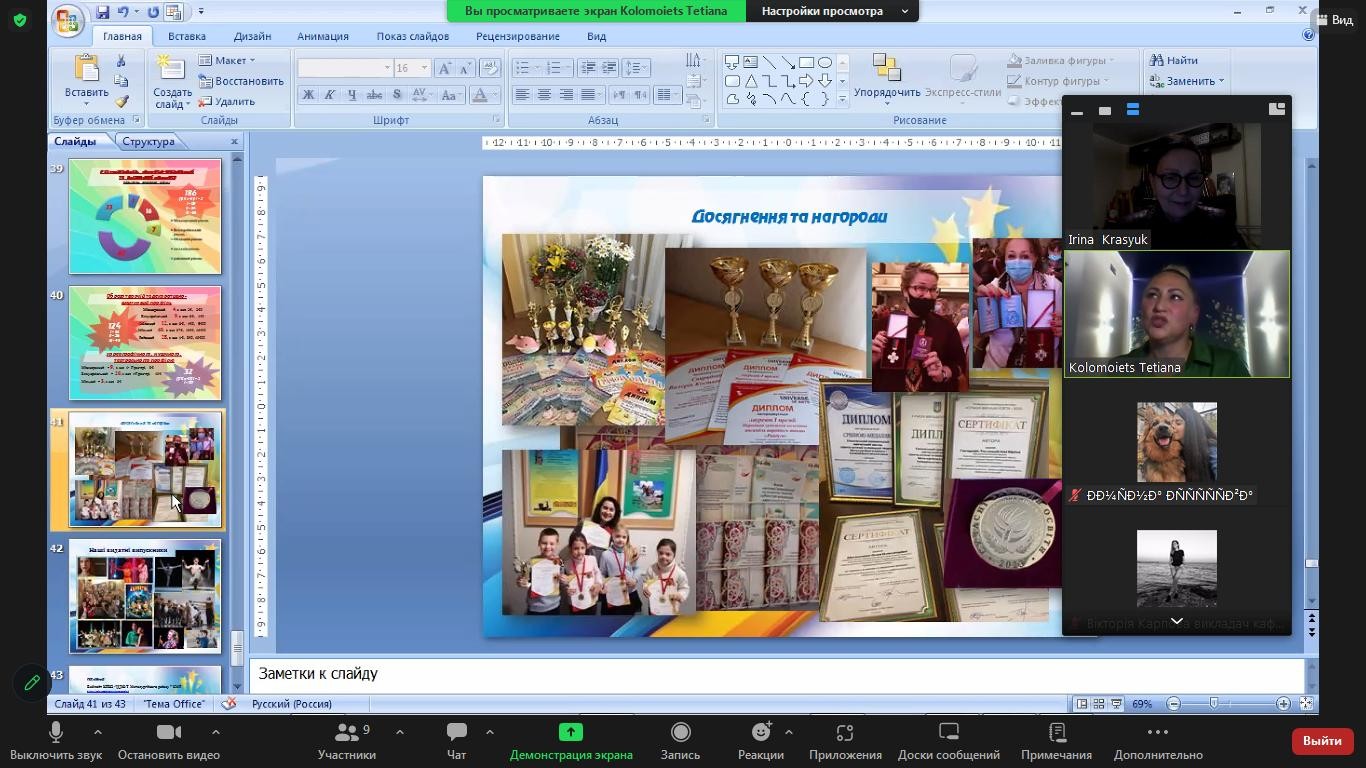Image resolution: width=1366 pixels, height=768 pixels.
Task: Click the Вставить paste icon
Action: (86, 70)
